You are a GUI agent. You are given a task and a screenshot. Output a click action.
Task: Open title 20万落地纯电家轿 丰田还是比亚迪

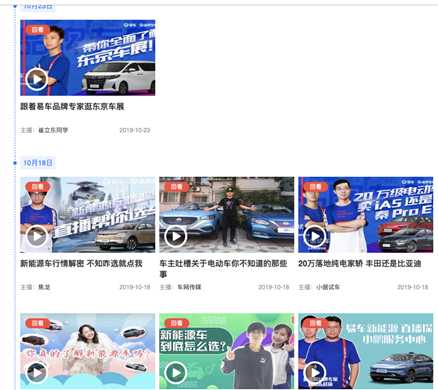360,263
